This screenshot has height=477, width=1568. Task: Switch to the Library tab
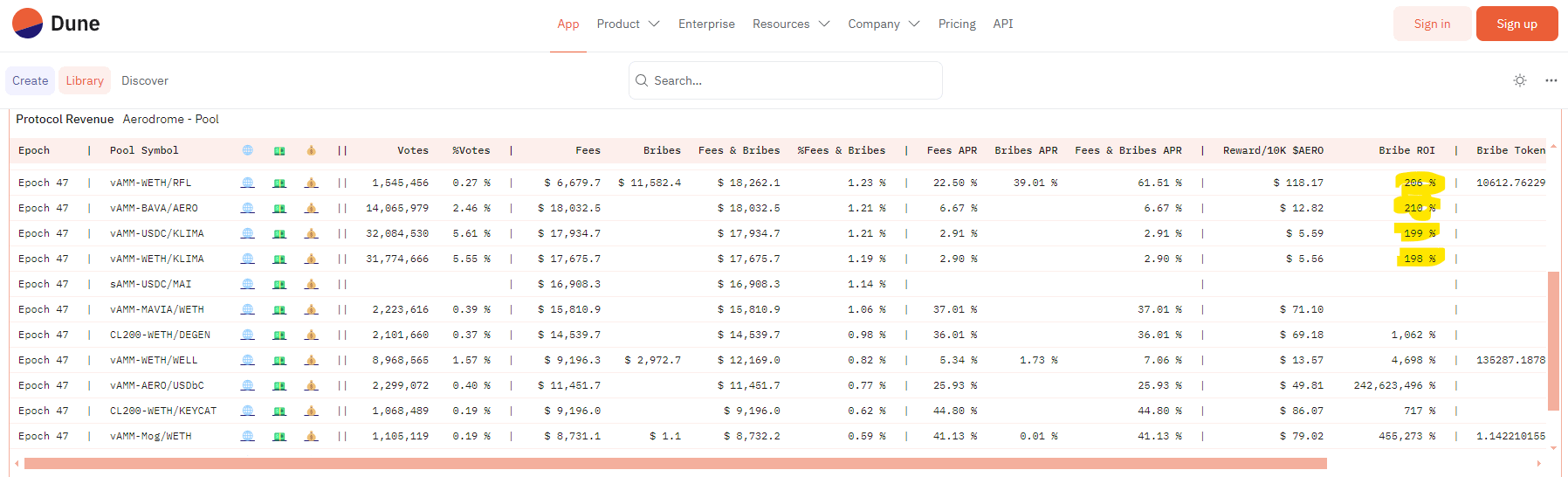point(85,80)
